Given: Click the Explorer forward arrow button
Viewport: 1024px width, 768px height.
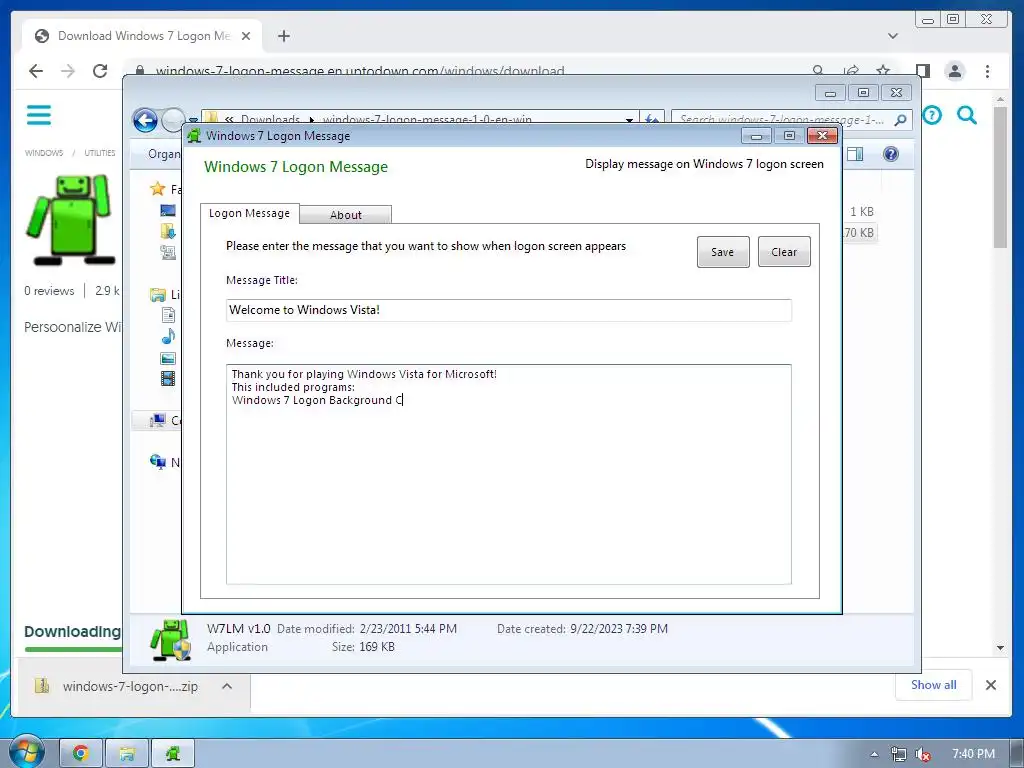Looking at the screenshot, I should pyautogui.click(x=173, y=120).
